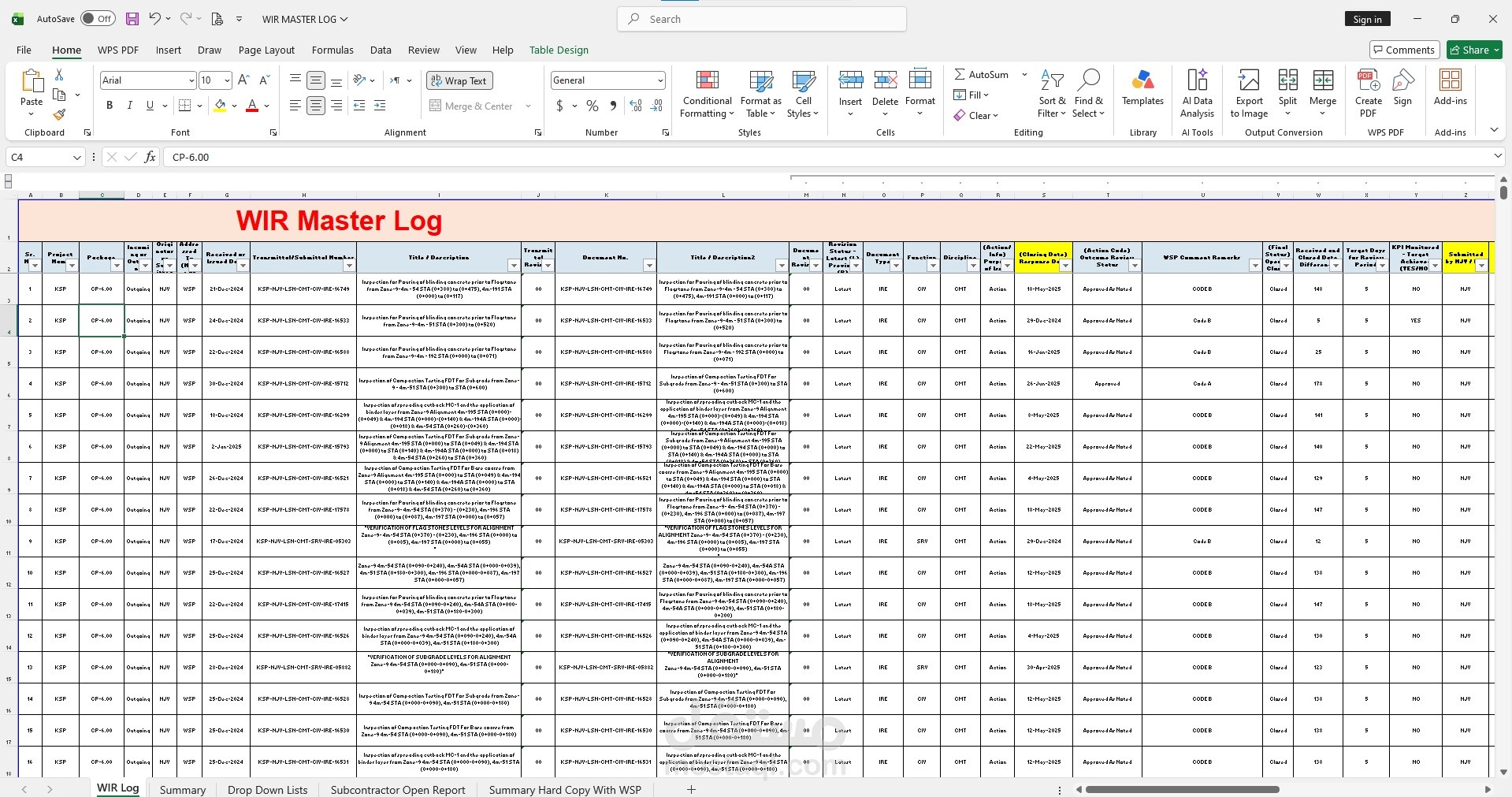Apply Percent Style number format

[x=593, y=106]
